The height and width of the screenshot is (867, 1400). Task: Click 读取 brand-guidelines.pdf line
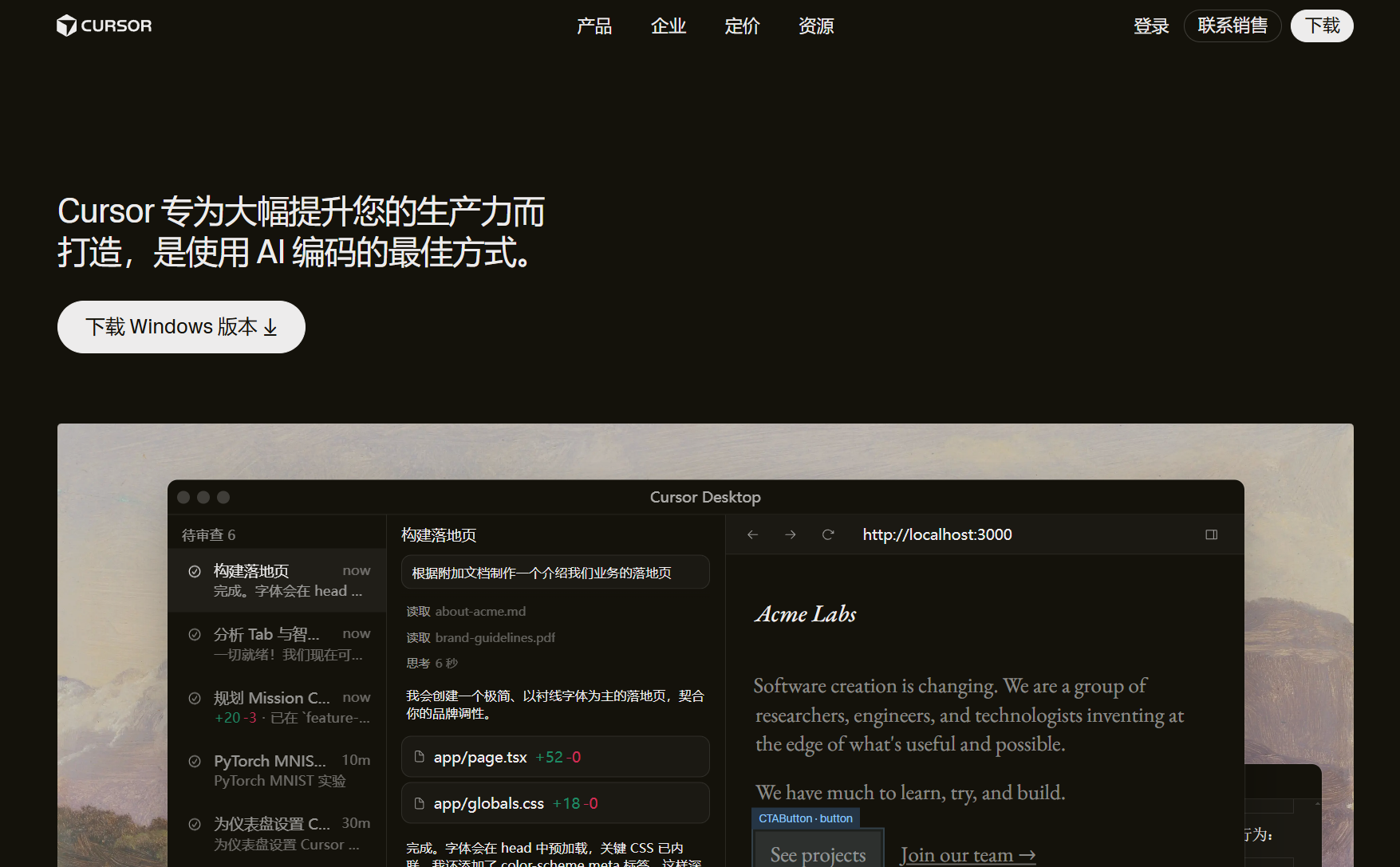point(480,637)
